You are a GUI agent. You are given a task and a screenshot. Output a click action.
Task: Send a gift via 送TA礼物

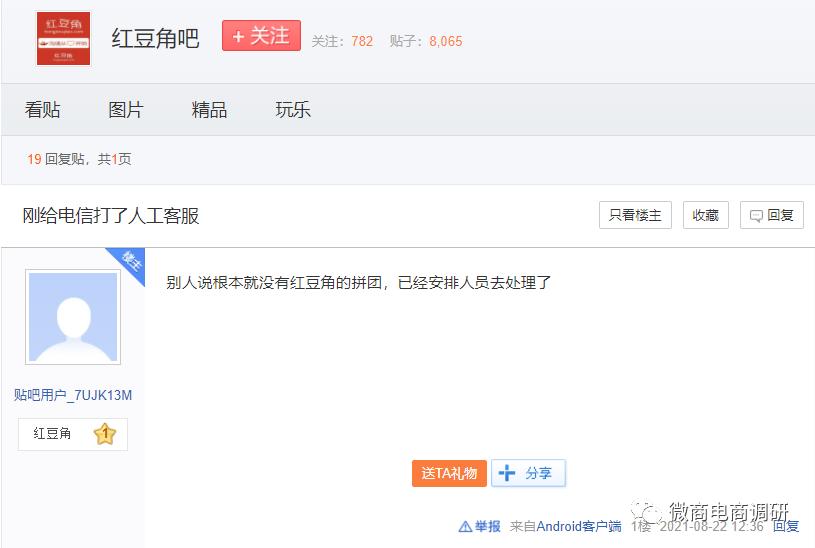[x=449, y=473]
